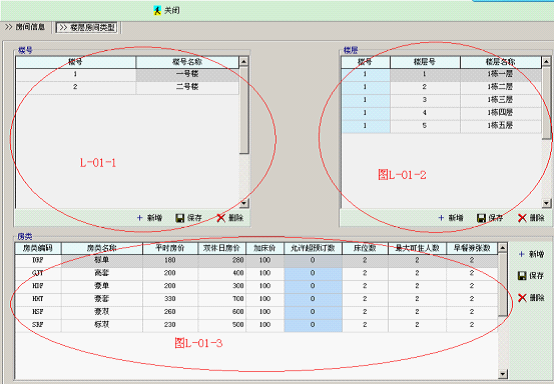
Task: Click the 早餐券张数 column header
Action: [472, 248]
